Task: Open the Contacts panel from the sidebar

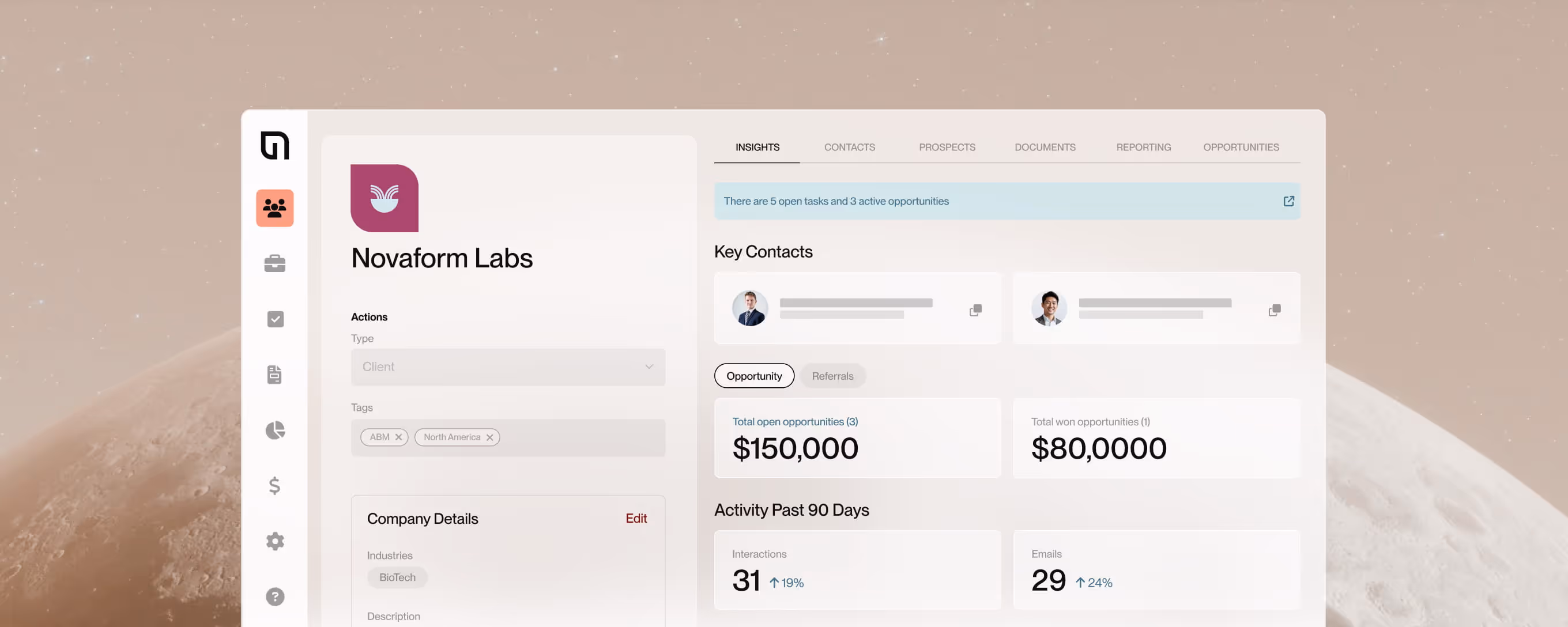Action: 275,208
